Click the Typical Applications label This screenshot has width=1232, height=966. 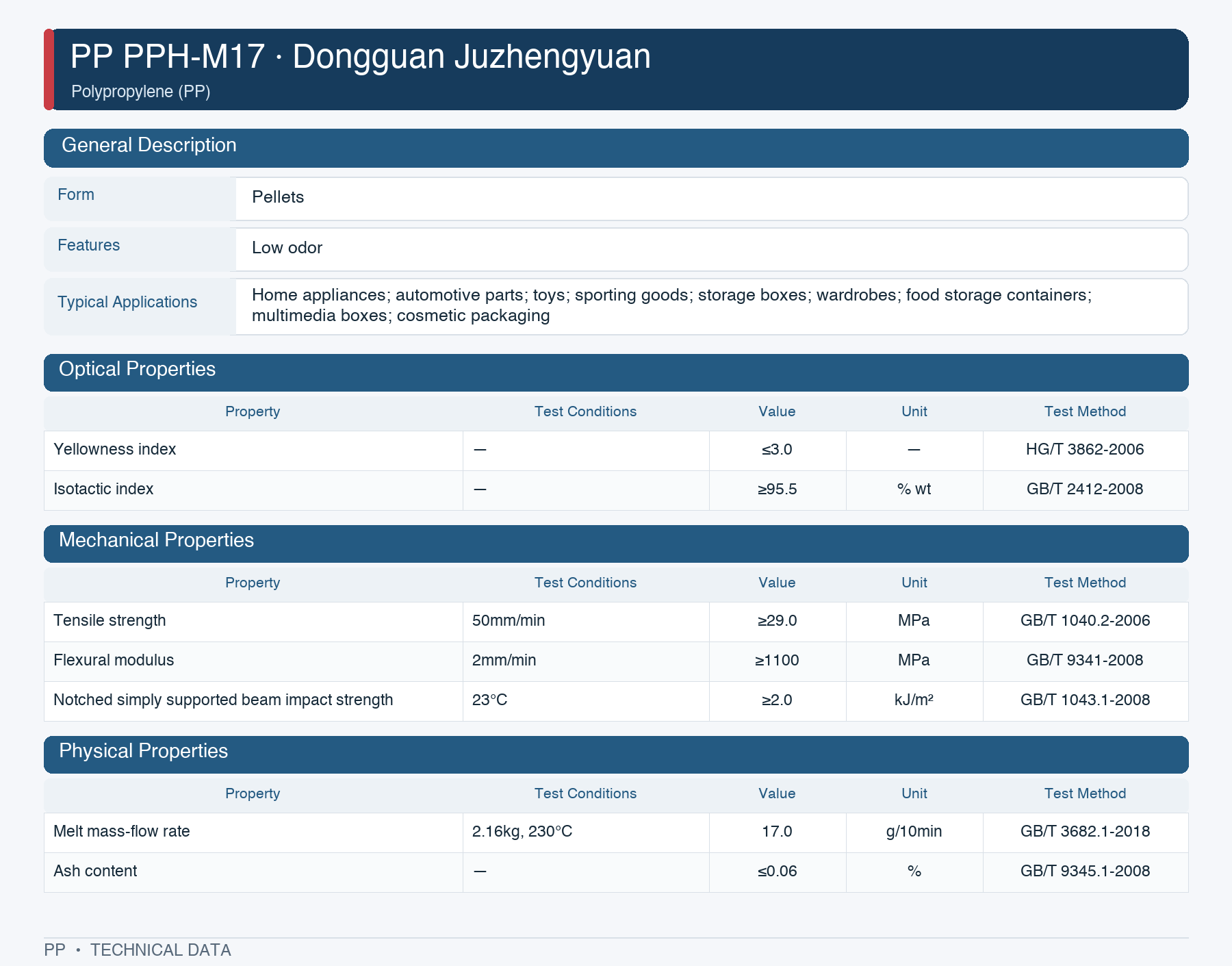pyautogui.click(x=127, y=302)
